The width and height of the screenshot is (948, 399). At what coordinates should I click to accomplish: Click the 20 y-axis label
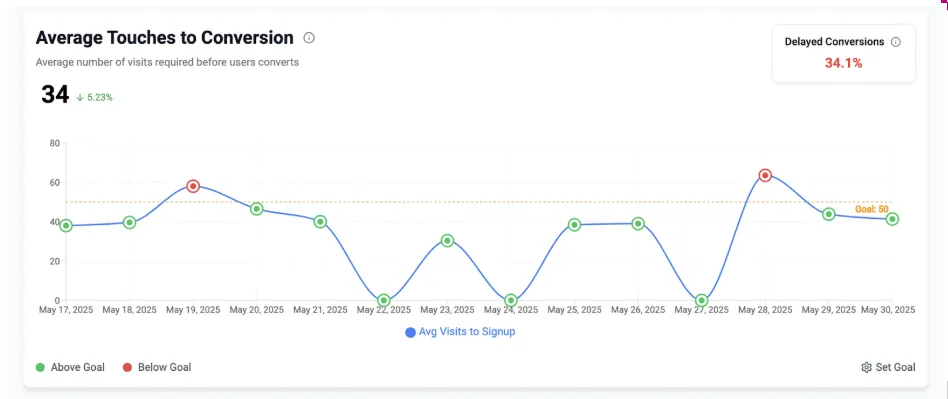(54, 261)
